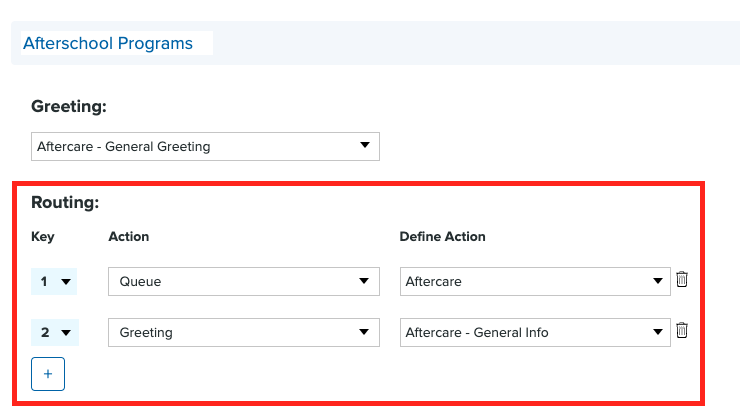This screenshot has width=740, height=412.
Task: Click the arrow beside key number 2
Action: pos(66,333)
